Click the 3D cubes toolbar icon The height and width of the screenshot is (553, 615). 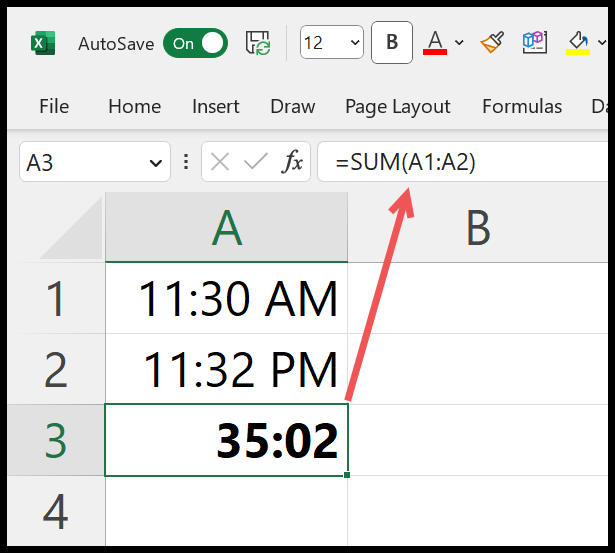535,42
